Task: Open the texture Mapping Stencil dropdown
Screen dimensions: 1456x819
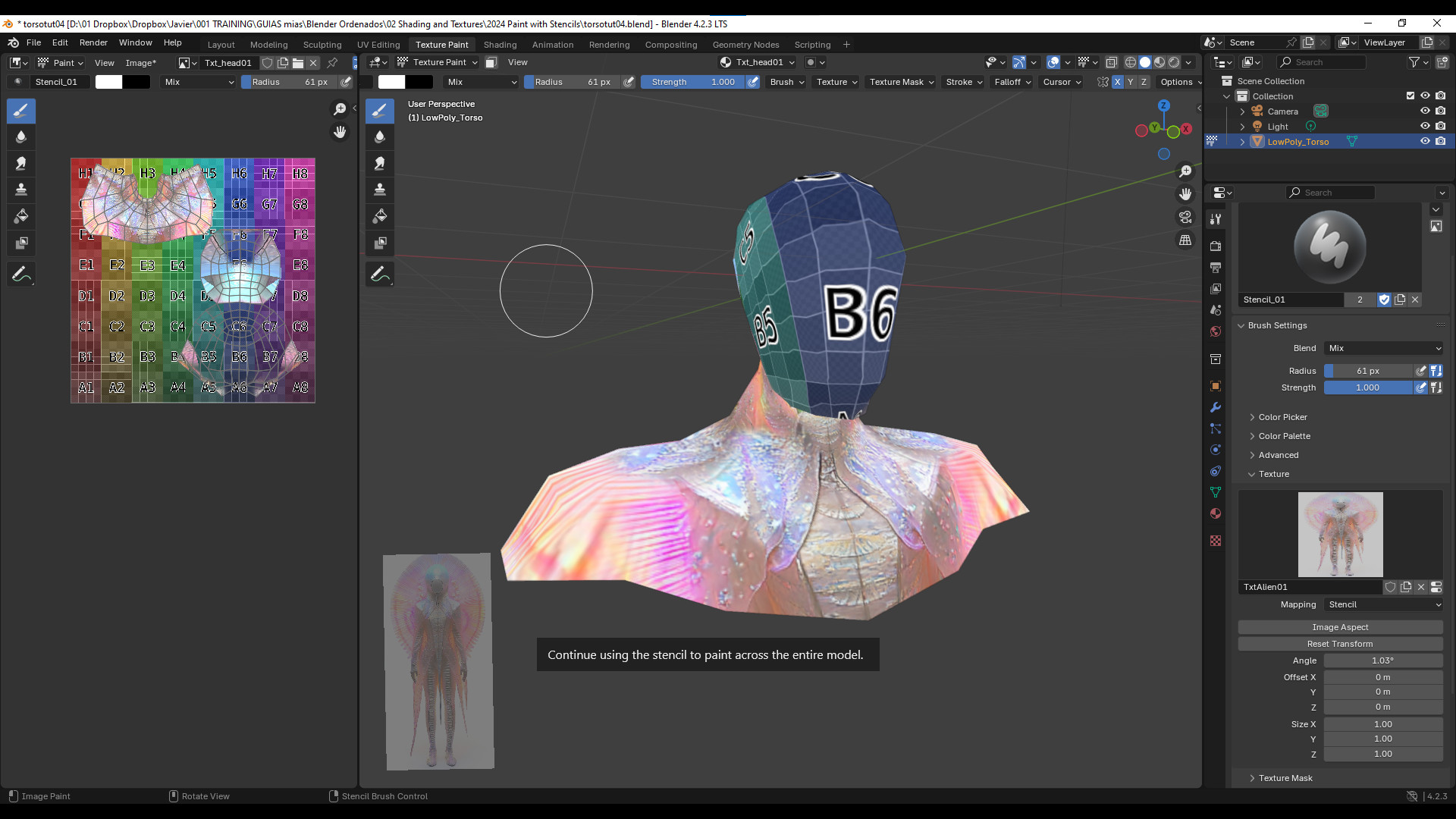Action: tap(1384, 604)
